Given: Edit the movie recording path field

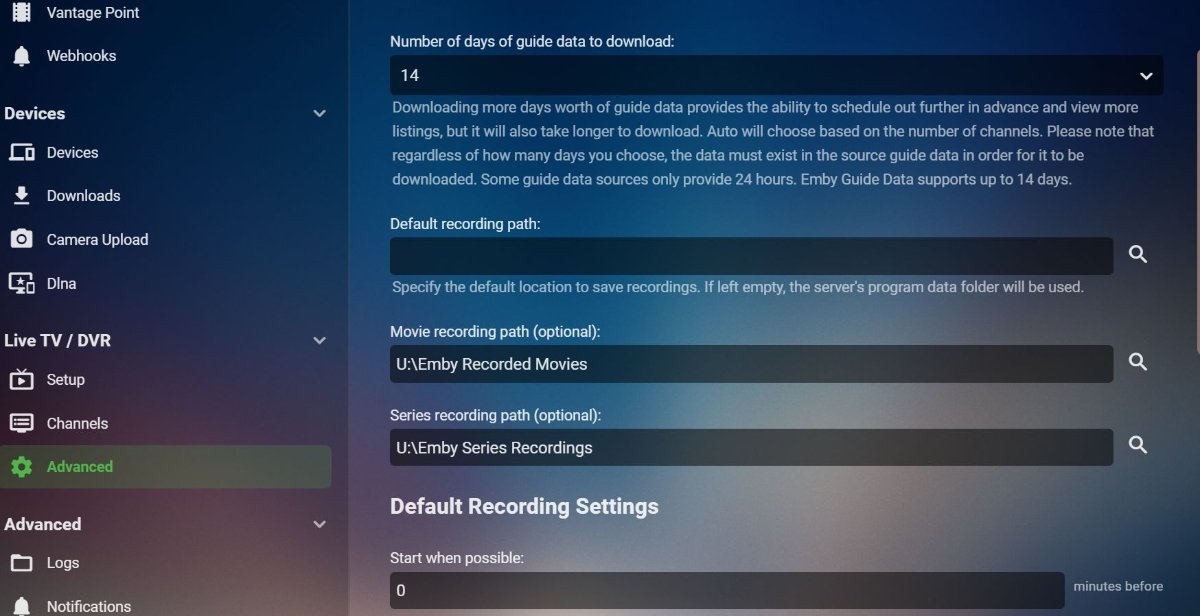Looking at the screenshot, I should 751,364.
